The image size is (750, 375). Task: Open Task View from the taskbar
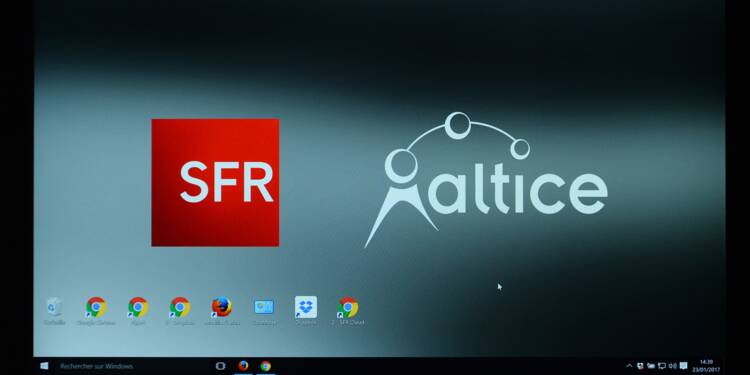221,366
